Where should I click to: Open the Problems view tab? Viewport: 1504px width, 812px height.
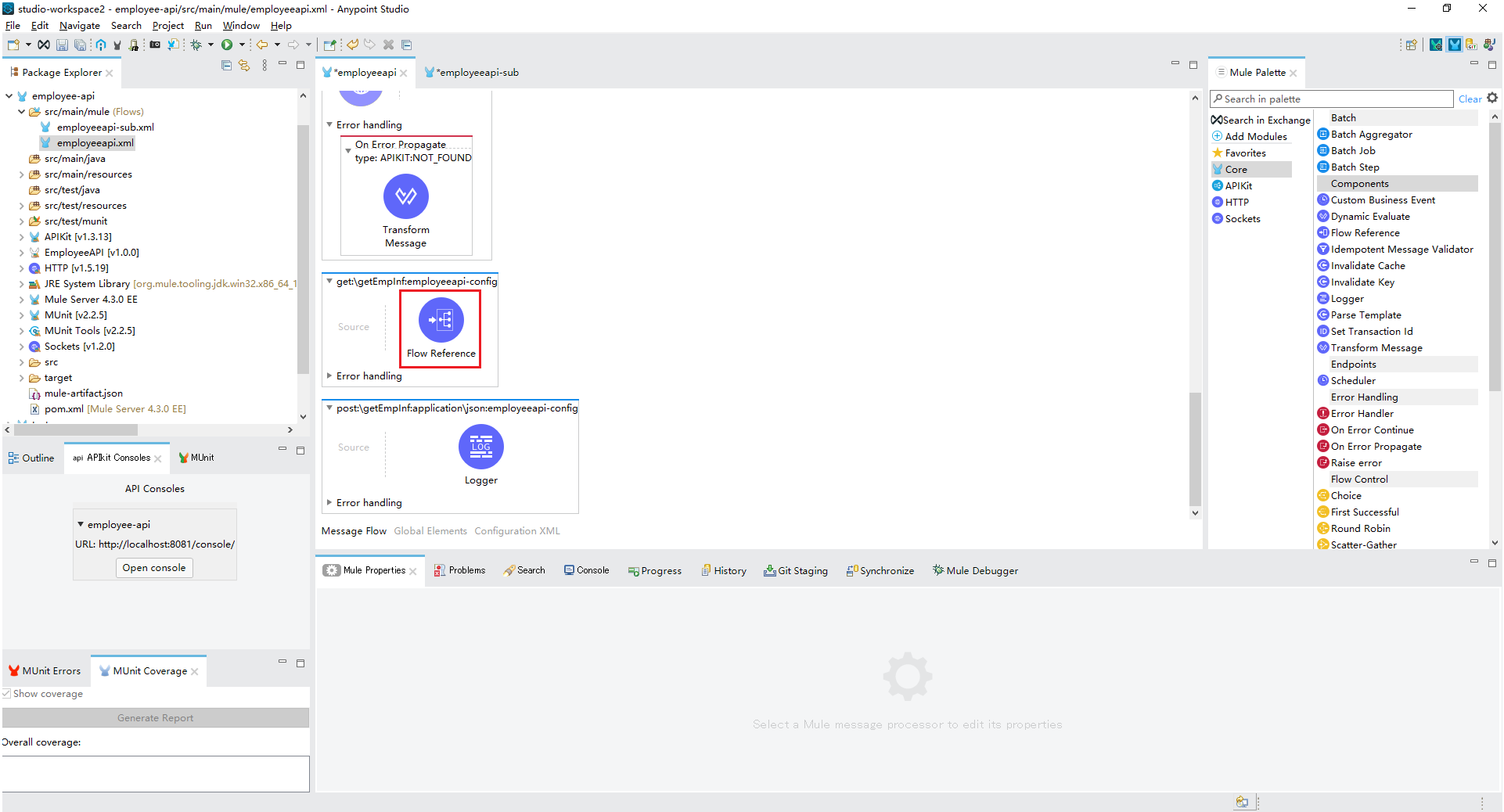(460, 571)
